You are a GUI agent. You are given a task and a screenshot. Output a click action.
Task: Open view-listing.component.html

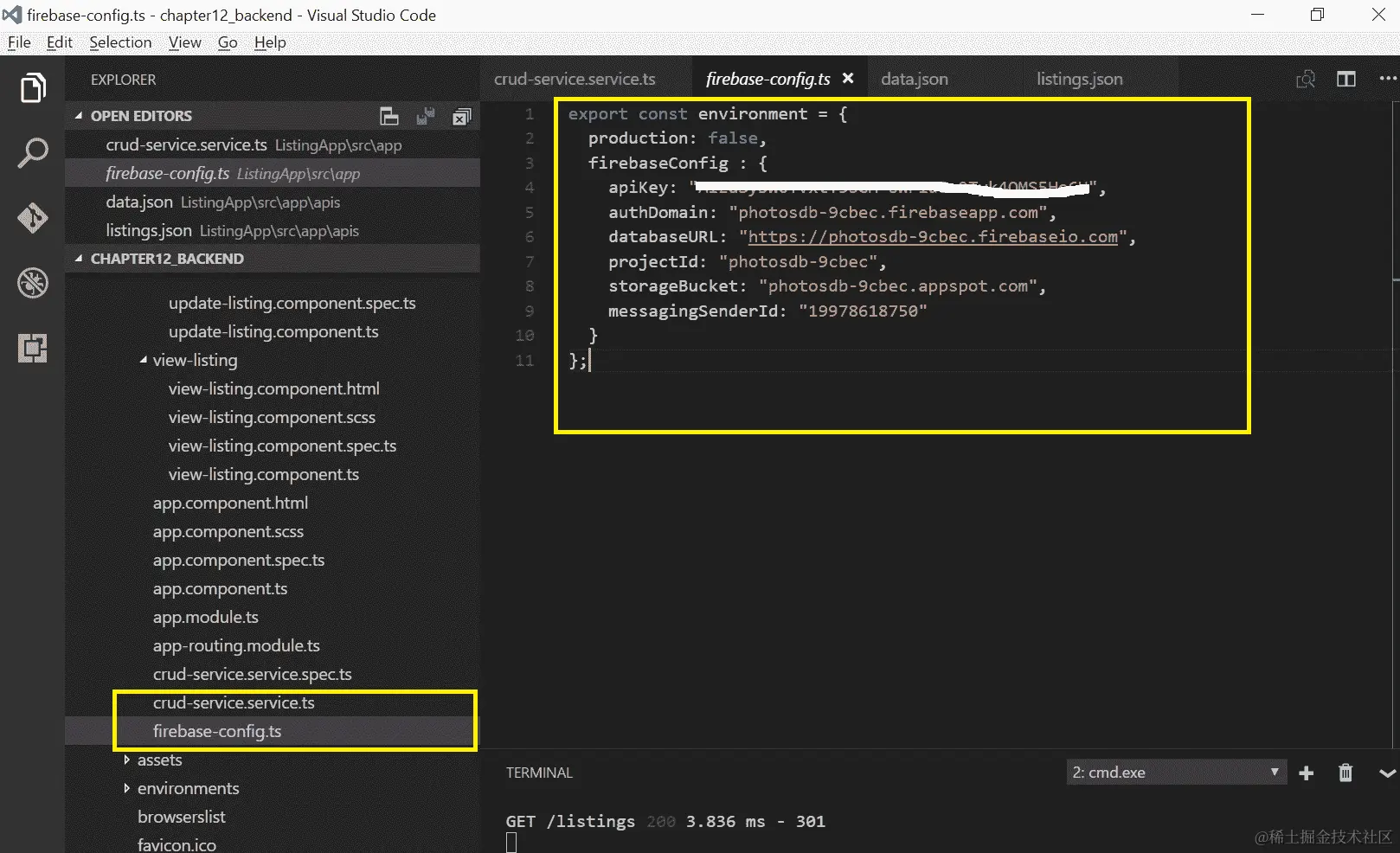(273, 388)
